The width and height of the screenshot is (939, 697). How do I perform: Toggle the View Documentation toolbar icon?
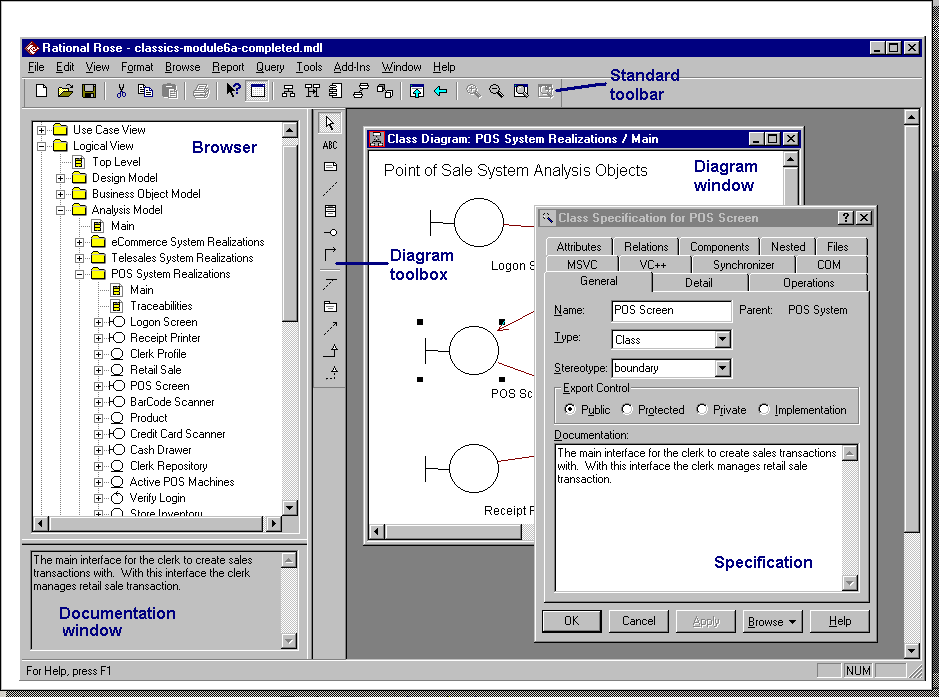pos(258,91)
